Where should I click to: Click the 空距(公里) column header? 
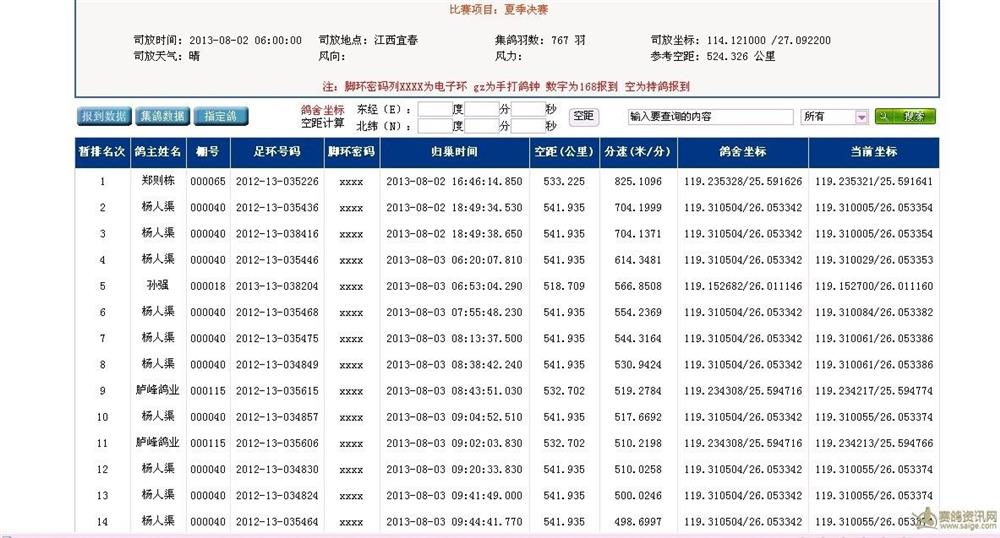click(x=564, y=152)
